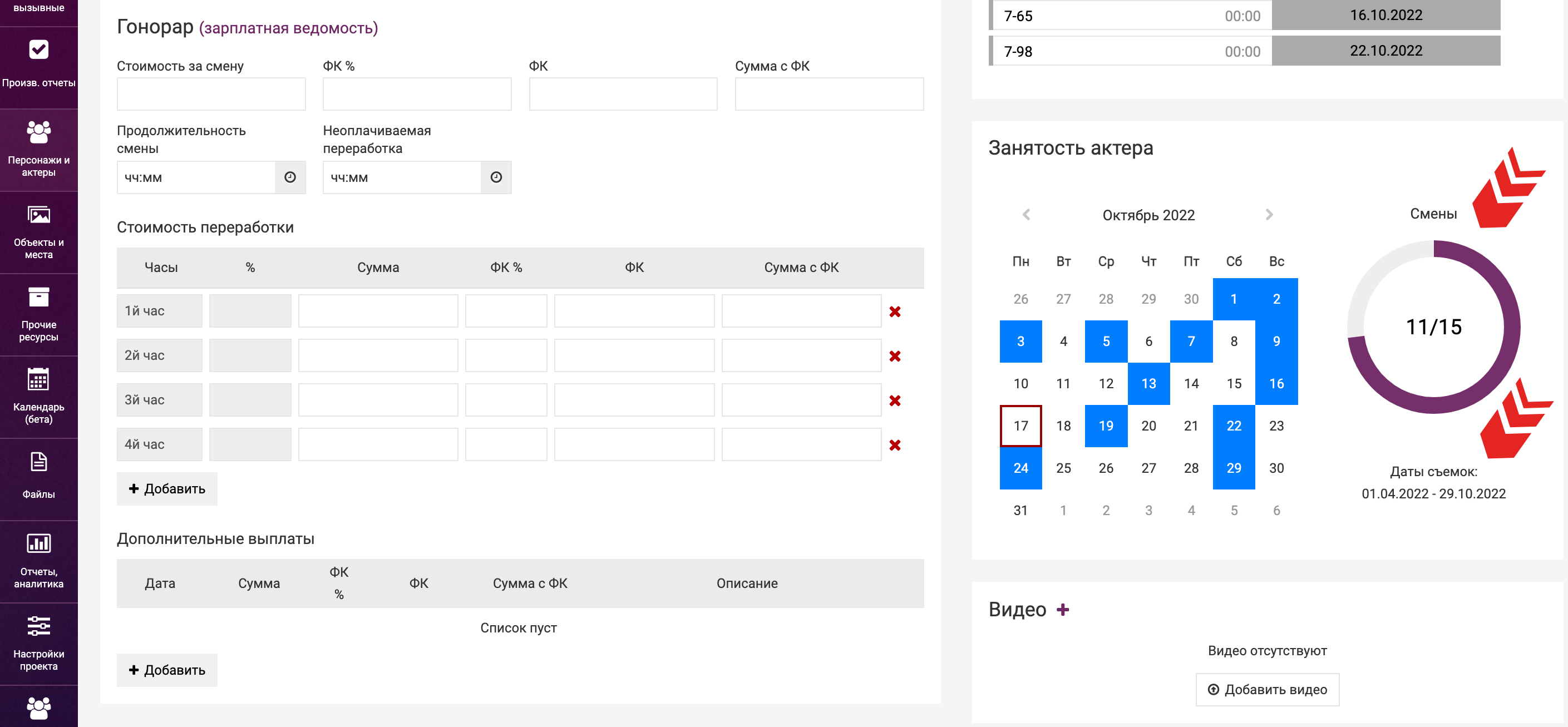Click the Дата column header in payments
1568x727 pixels.
coord(160,583)
